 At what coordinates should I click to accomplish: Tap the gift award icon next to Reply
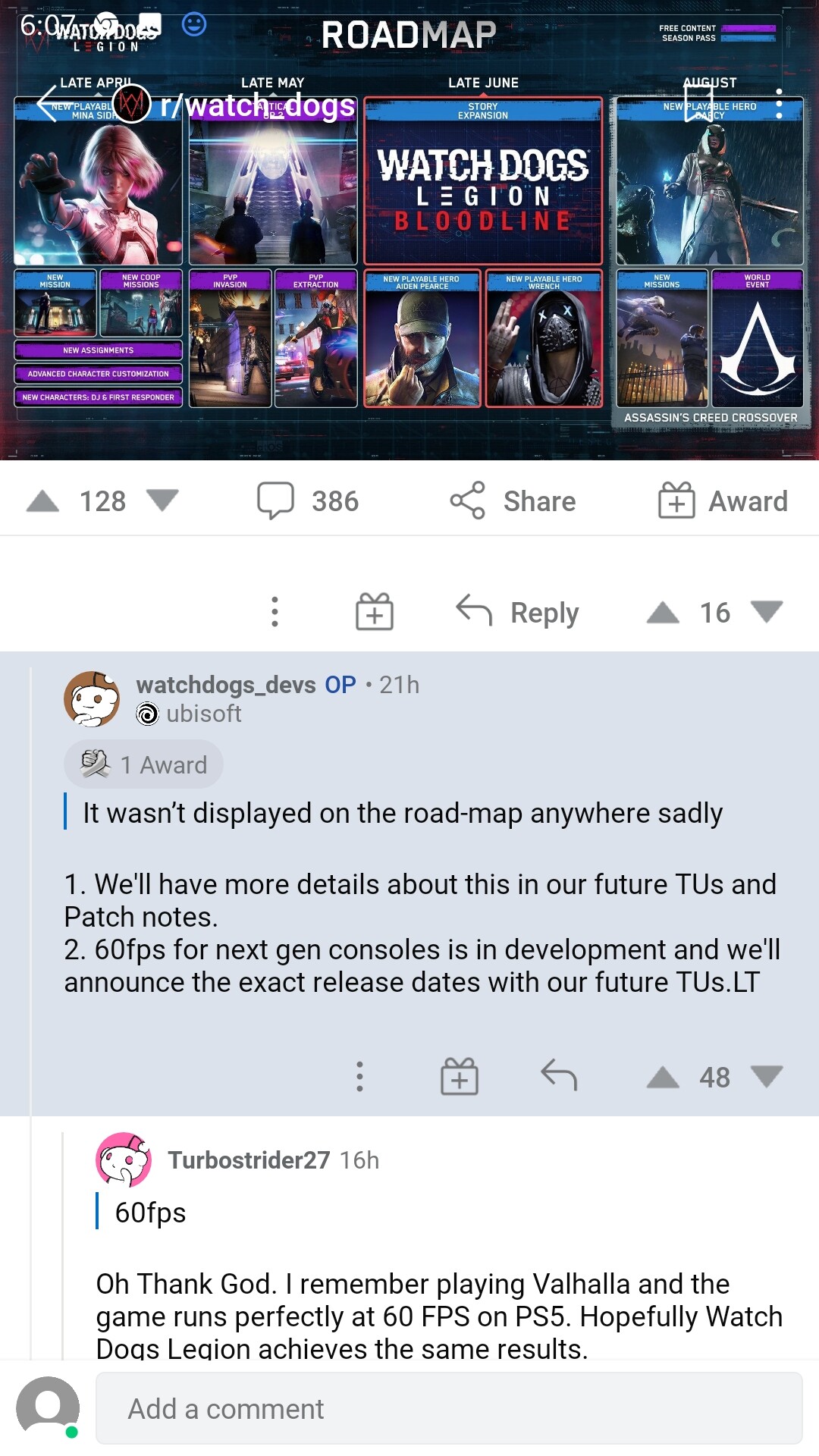tap(375, 611)
